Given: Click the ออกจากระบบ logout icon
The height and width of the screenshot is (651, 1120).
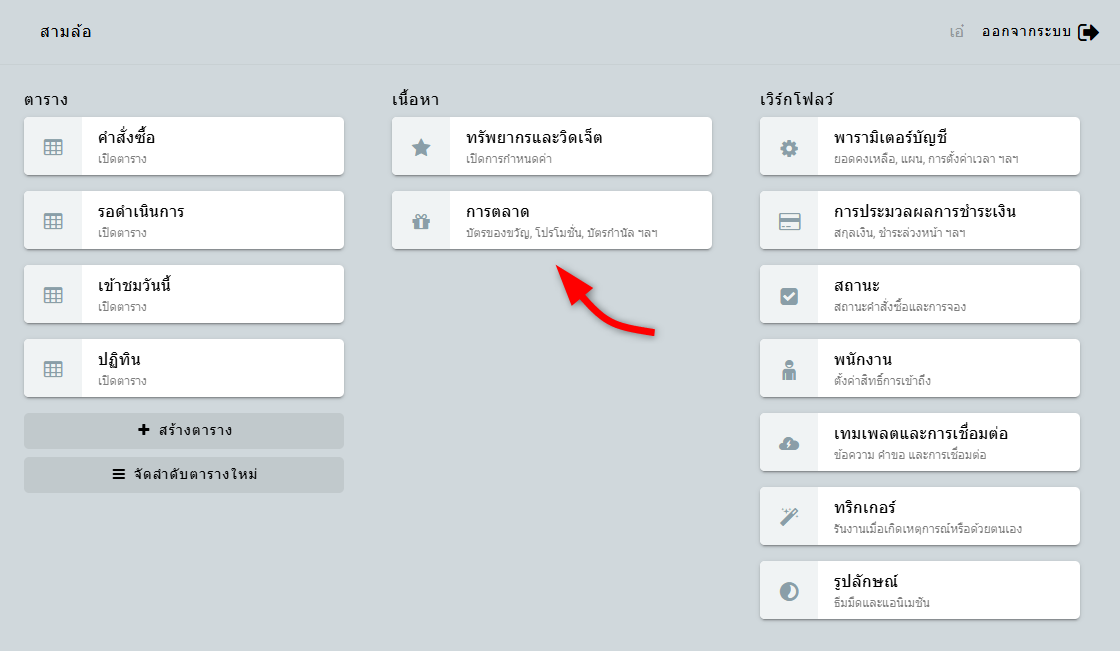Looking at the screenshot, I should 1088,32.
